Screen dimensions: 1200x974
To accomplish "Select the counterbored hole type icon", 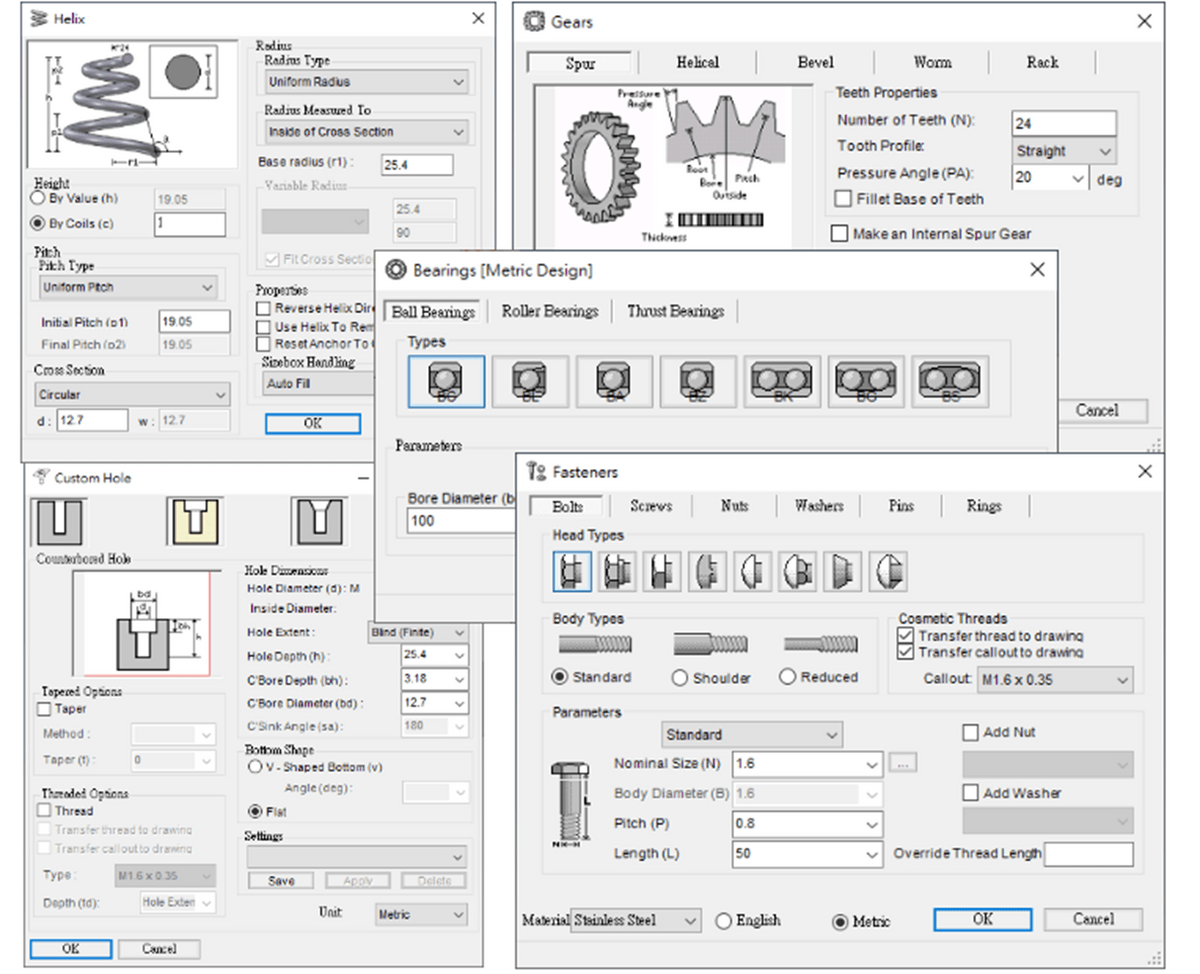I will point(193,521).
